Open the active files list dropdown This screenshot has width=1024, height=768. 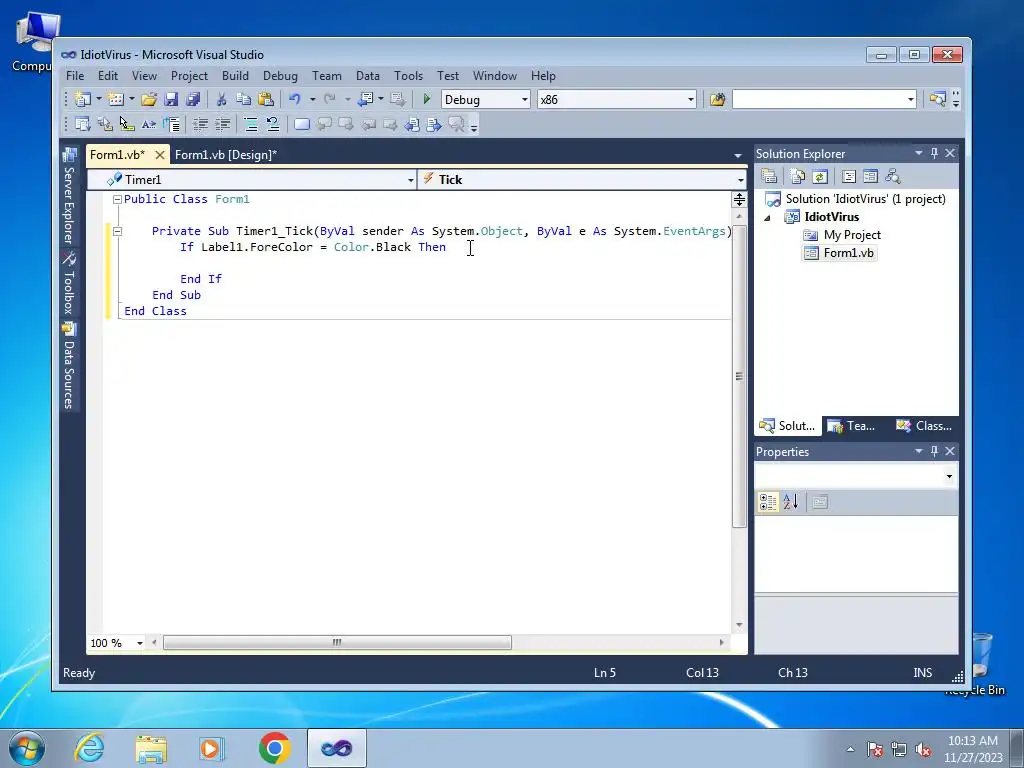[x=738, y=155]
